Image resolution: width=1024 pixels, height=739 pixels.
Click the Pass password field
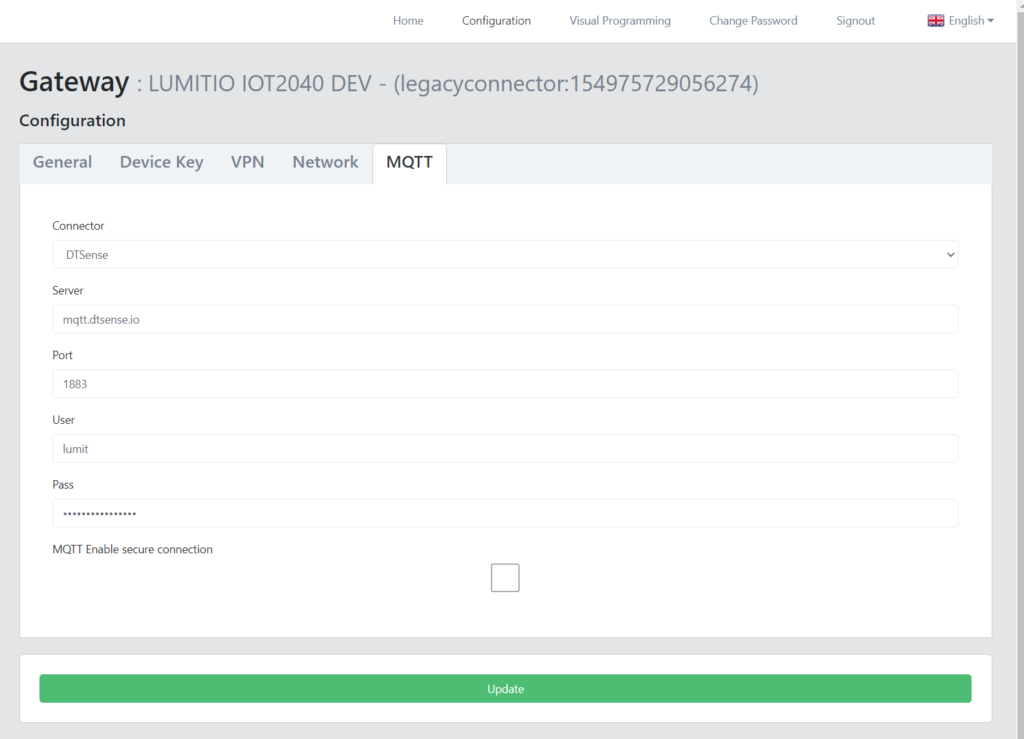tap(505, 513)
